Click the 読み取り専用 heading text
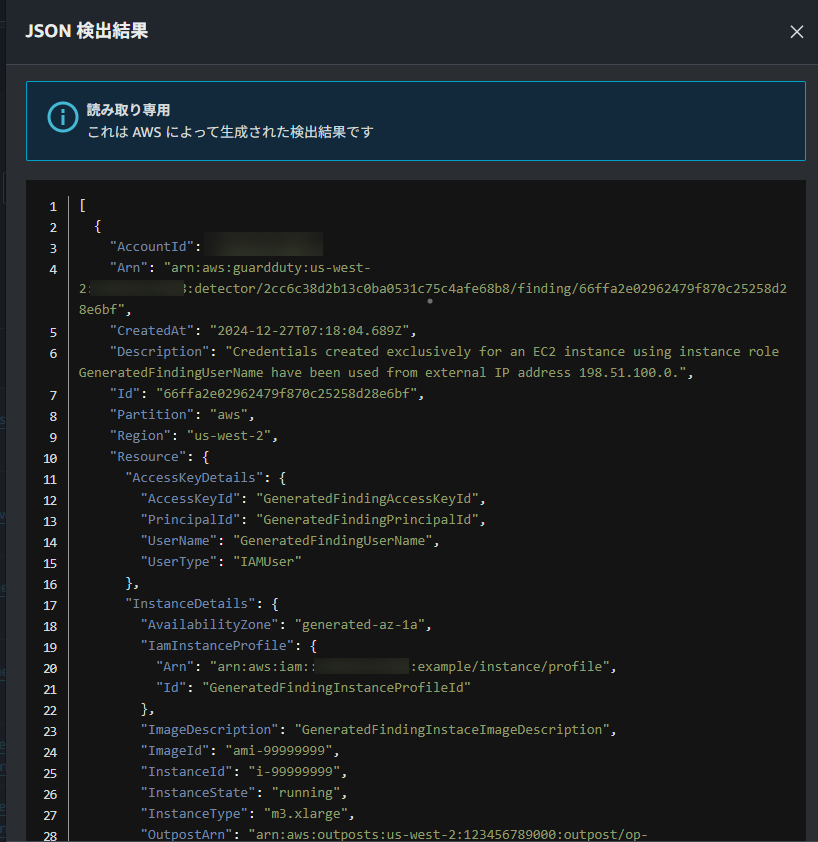This screenshot has height=842, width=818. [128, 109]
